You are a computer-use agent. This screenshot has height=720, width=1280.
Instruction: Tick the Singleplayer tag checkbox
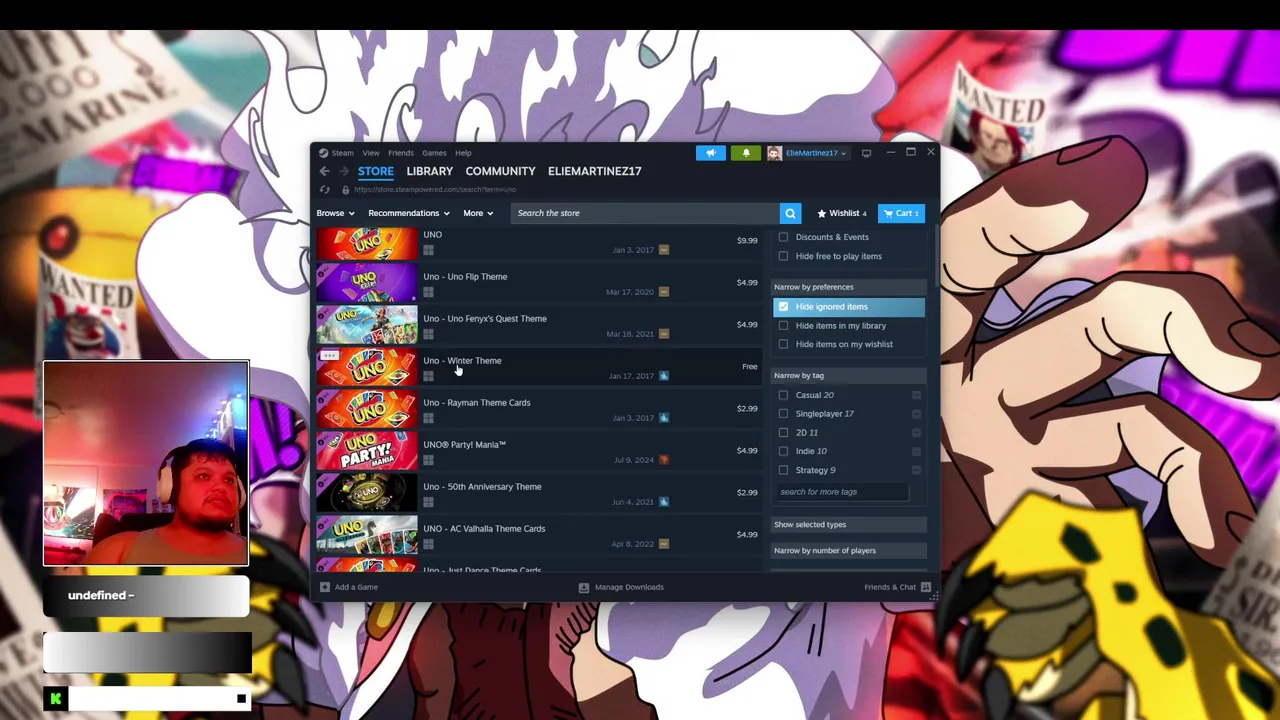click(x=783, y=414)
